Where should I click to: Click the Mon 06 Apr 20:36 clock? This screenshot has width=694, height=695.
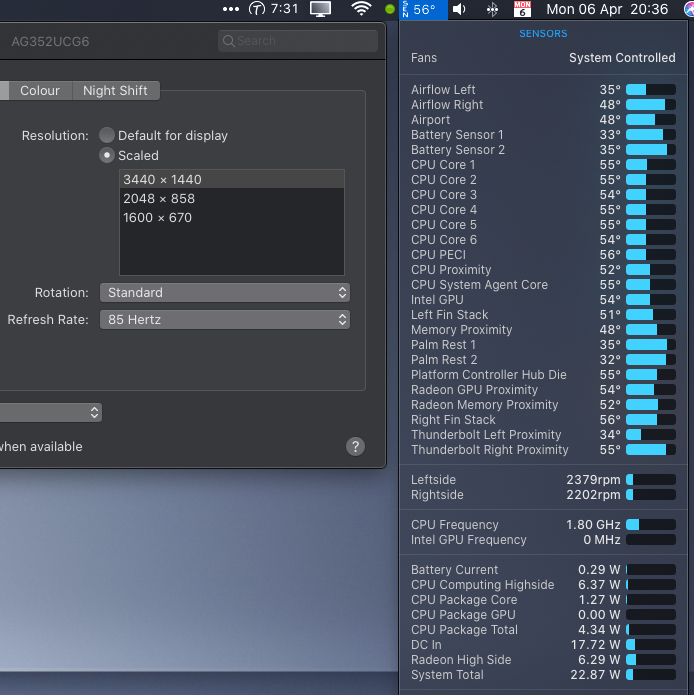click(x=607, y=9)
